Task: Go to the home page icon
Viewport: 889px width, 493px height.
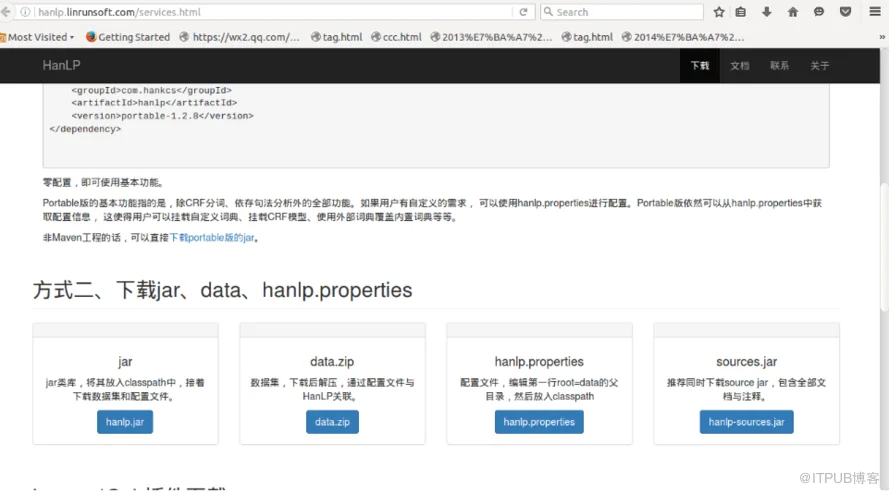Action: [x=793, y=12]
